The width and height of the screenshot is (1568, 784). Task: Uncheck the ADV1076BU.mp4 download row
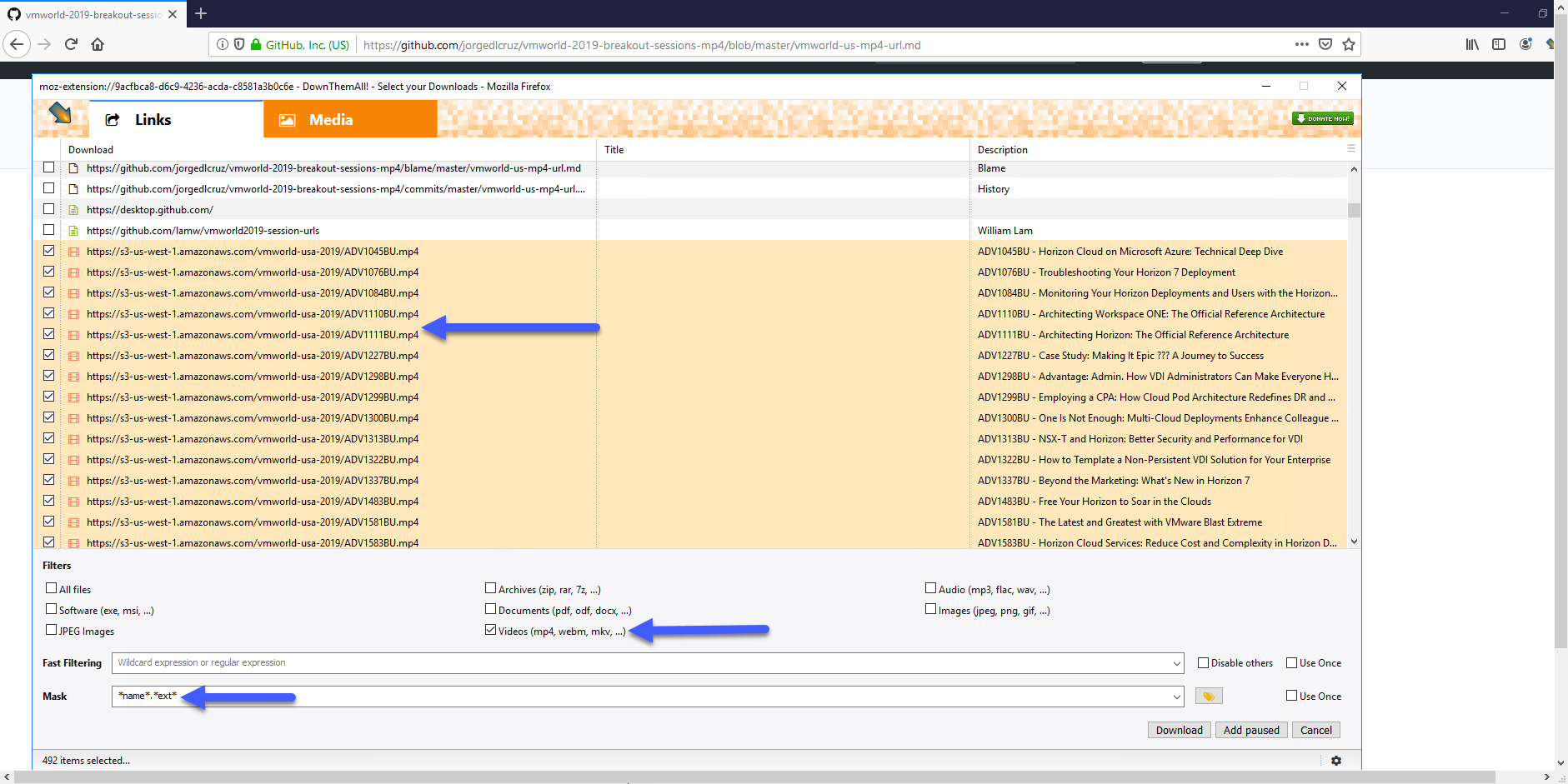49,272
